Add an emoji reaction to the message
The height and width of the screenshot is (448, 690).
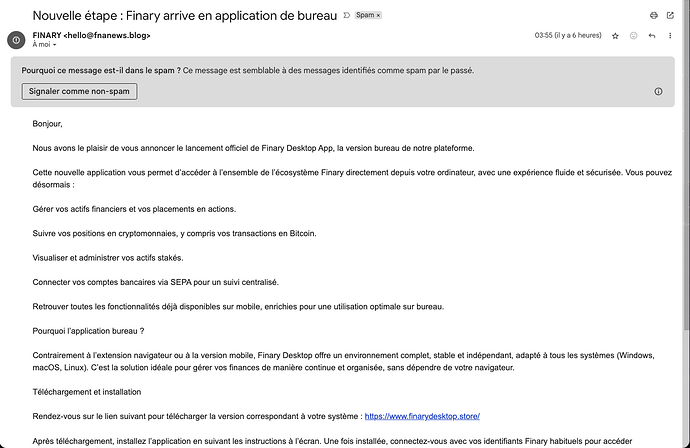(633, 36)
